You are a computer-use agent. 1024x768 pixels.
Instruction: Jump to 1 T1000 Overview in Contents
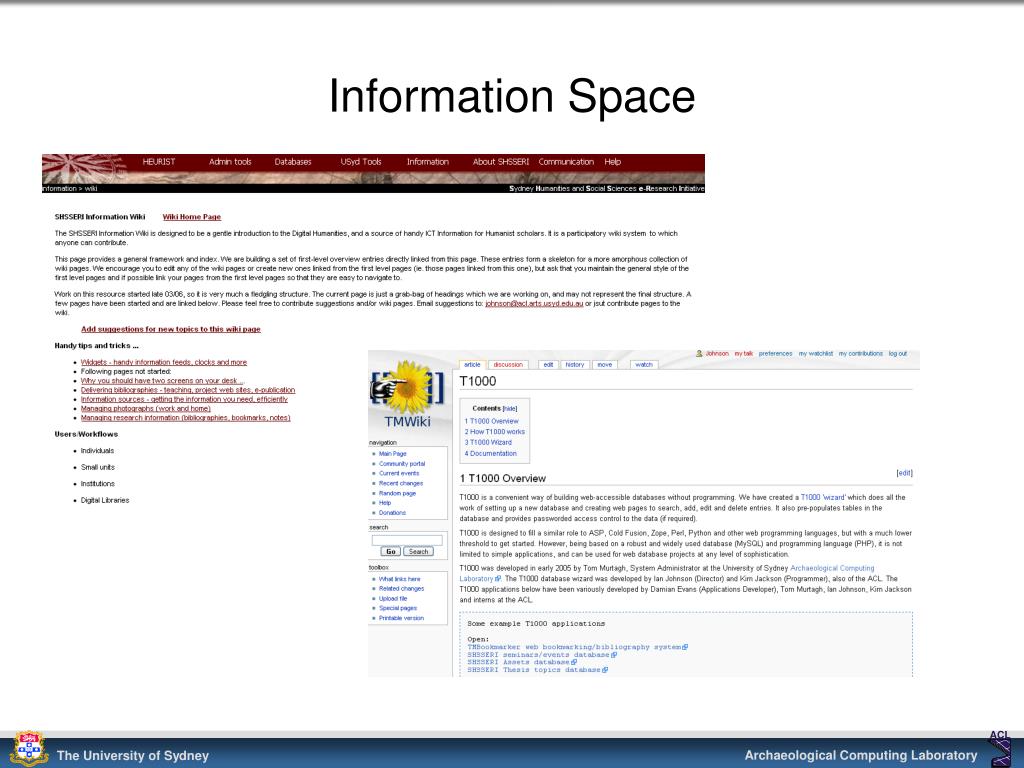(x=492, y=421)
